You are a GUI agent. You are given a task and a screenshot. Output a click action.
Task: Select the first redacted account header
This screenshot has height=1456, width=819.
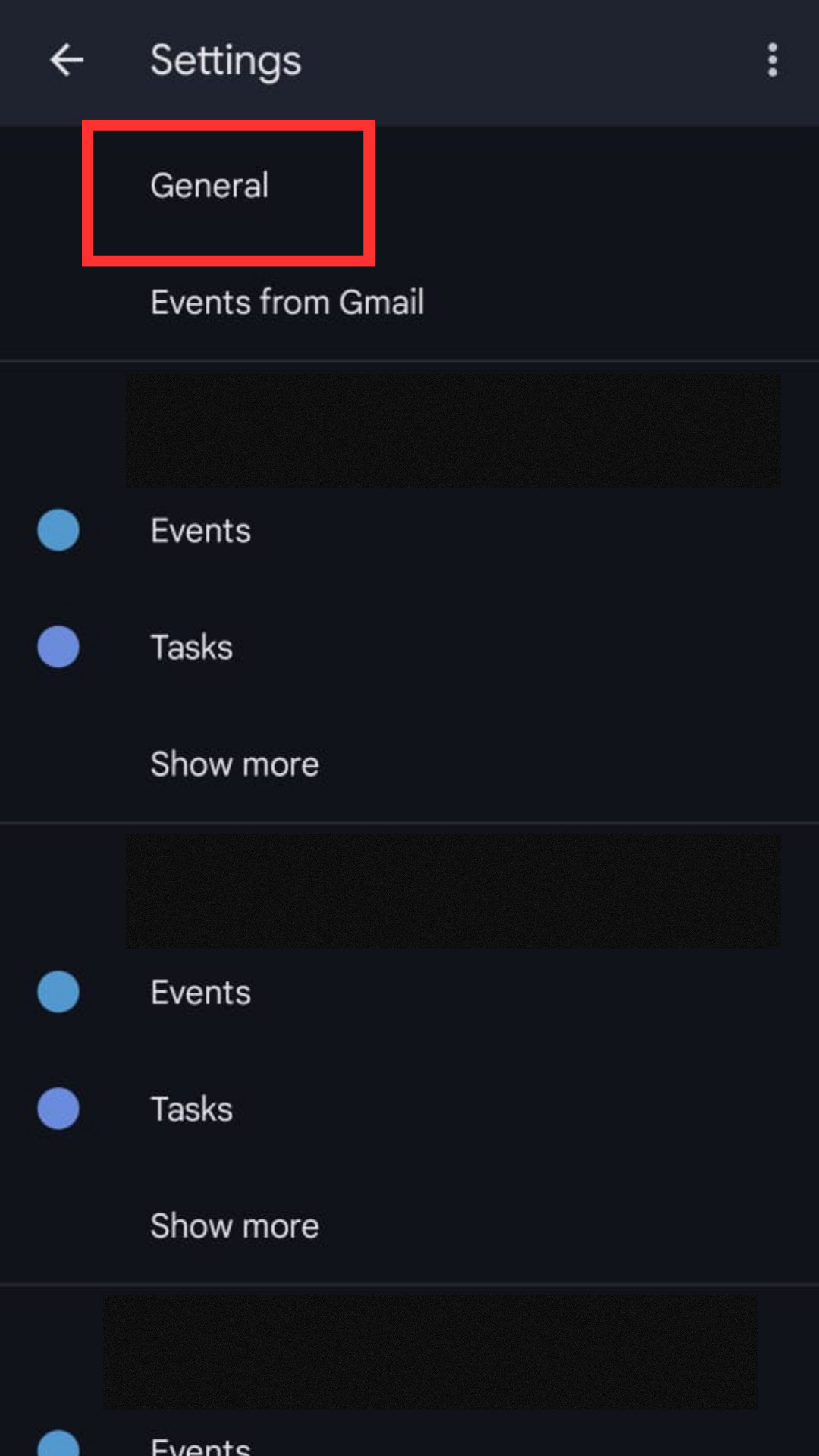453,431
